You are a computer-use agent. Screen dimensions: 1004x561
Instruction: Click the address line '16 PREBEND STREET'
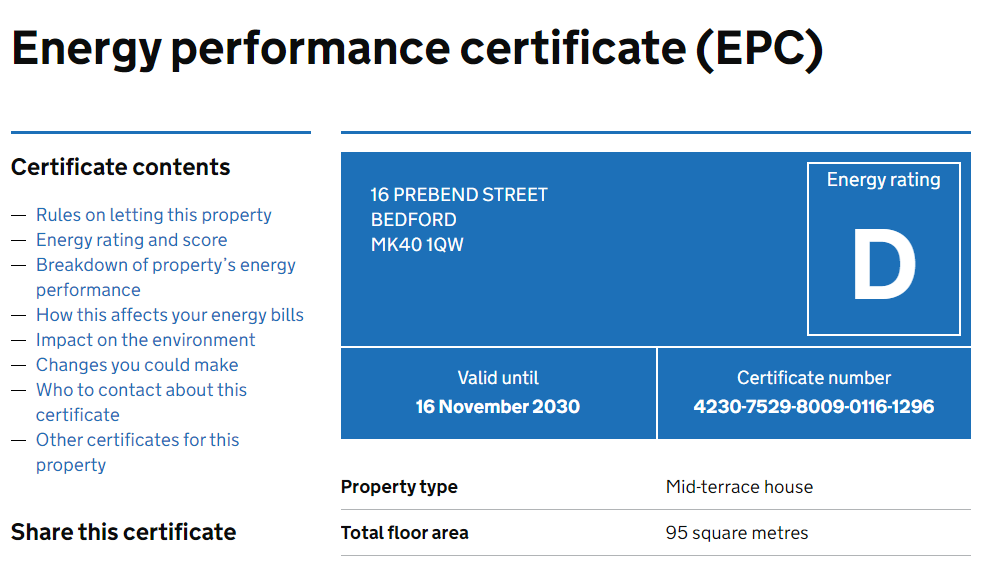pyautogui.click(x=459, y=195)
